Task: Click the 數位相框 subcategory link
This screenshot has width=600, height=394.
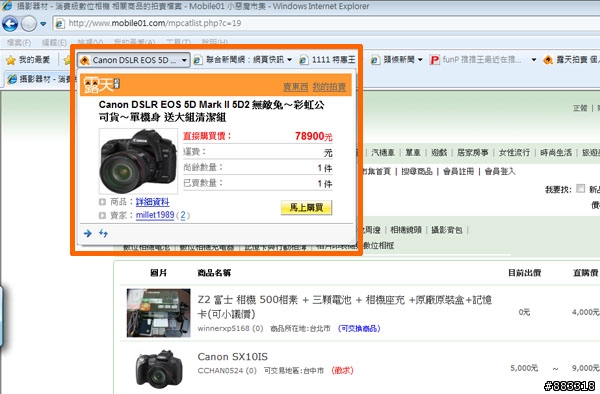Action: click(379, 245)
